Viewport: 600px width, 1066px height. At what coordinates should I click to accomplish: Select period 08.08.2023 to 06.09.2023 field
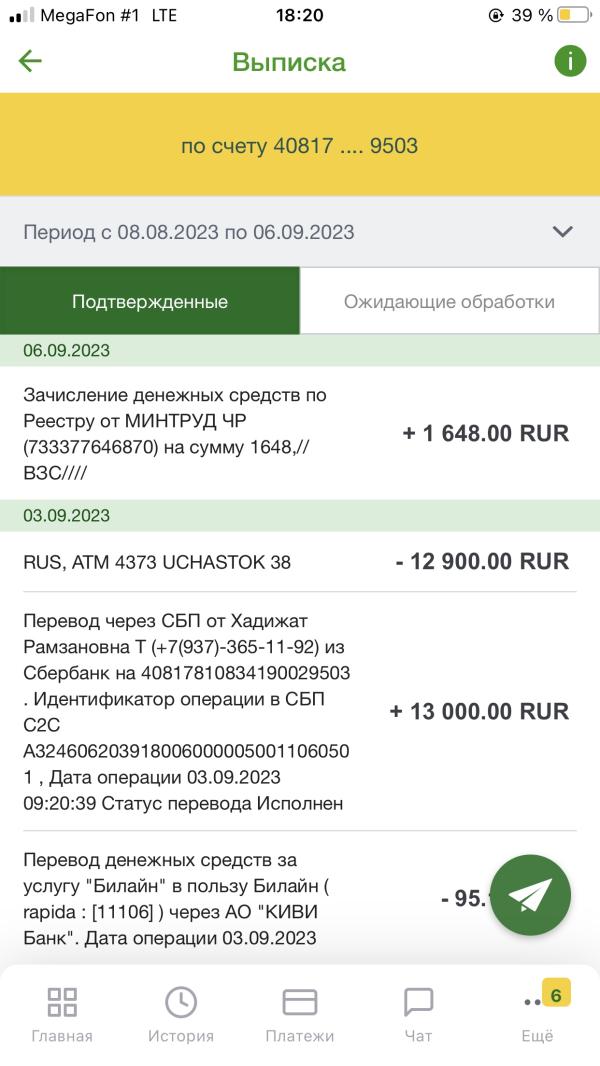click(x=300, y=232)
